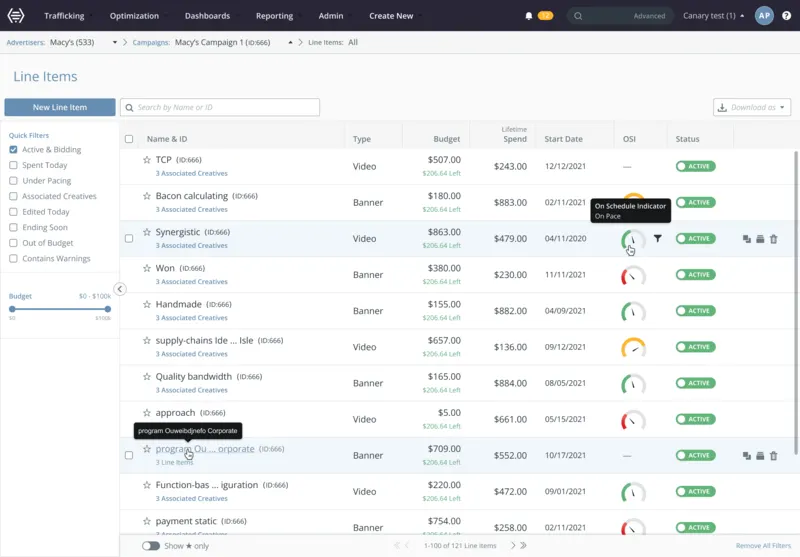Enable the Under Pacing filter
This screenshot has width=800, height=557.
(13, 181)
